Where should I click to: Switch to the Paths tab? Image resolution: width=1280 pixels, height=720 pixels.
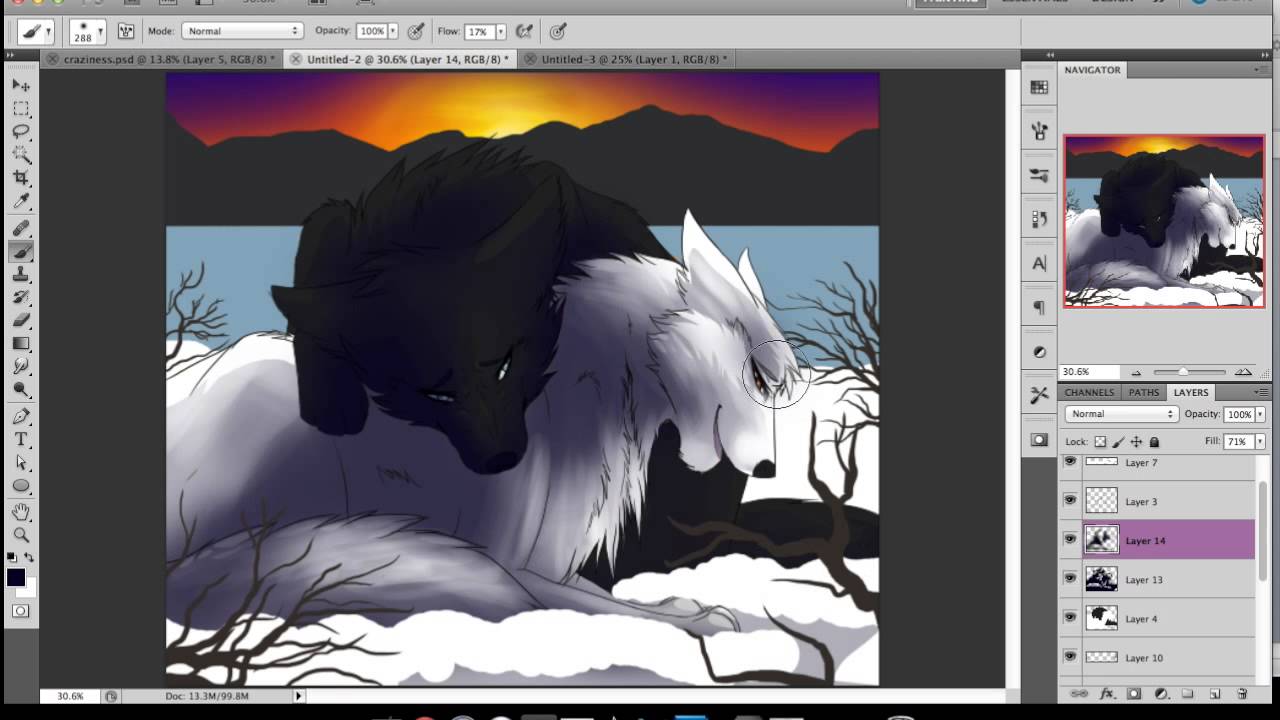1143,392
